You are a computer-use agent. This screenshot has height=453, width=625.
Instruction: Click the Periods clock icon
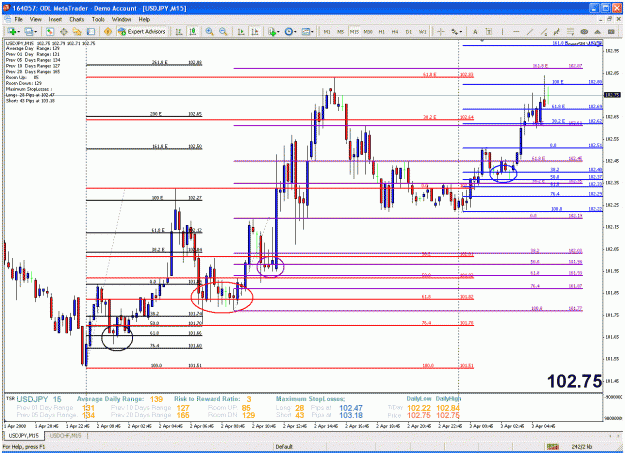pyautogui.click(x=289, y=32)
